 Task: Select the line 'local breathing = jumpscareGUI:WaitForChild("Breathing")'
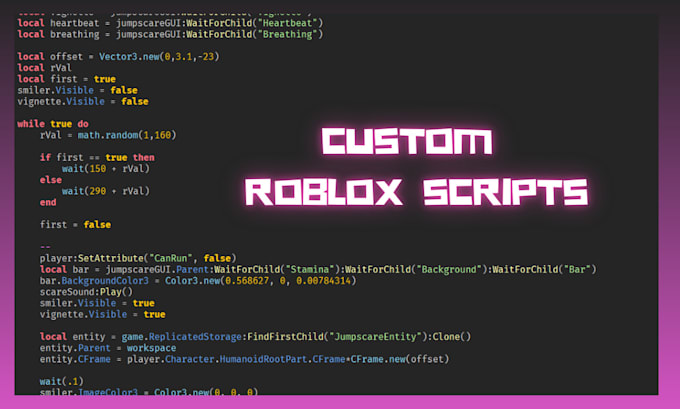170,34
